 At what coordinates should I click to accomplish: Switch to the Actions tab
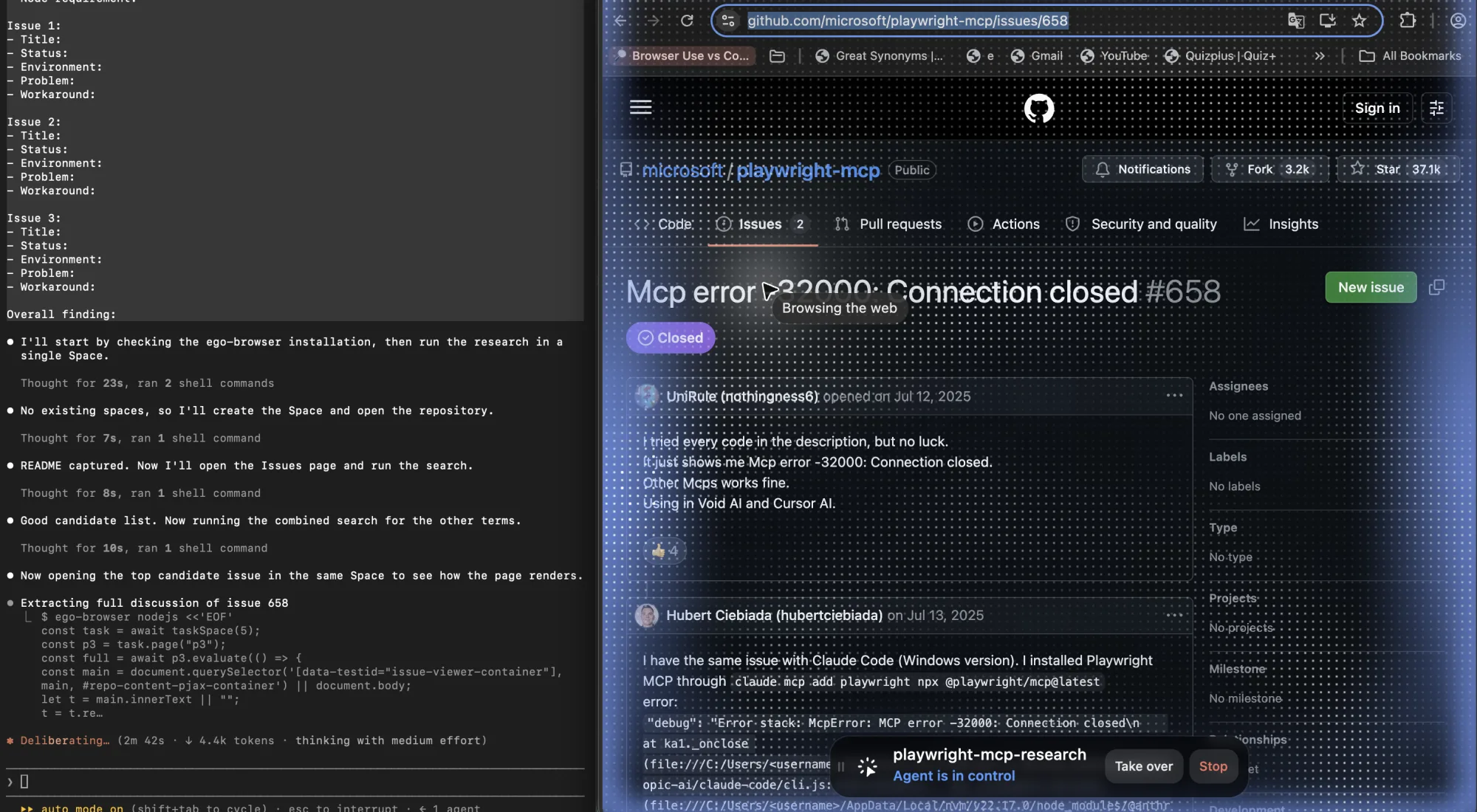pyautogui.click(x=1004, y=224)
